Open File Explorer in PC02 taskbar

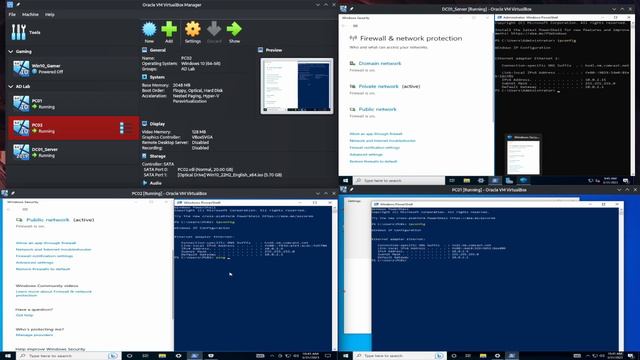coord(162,356)
